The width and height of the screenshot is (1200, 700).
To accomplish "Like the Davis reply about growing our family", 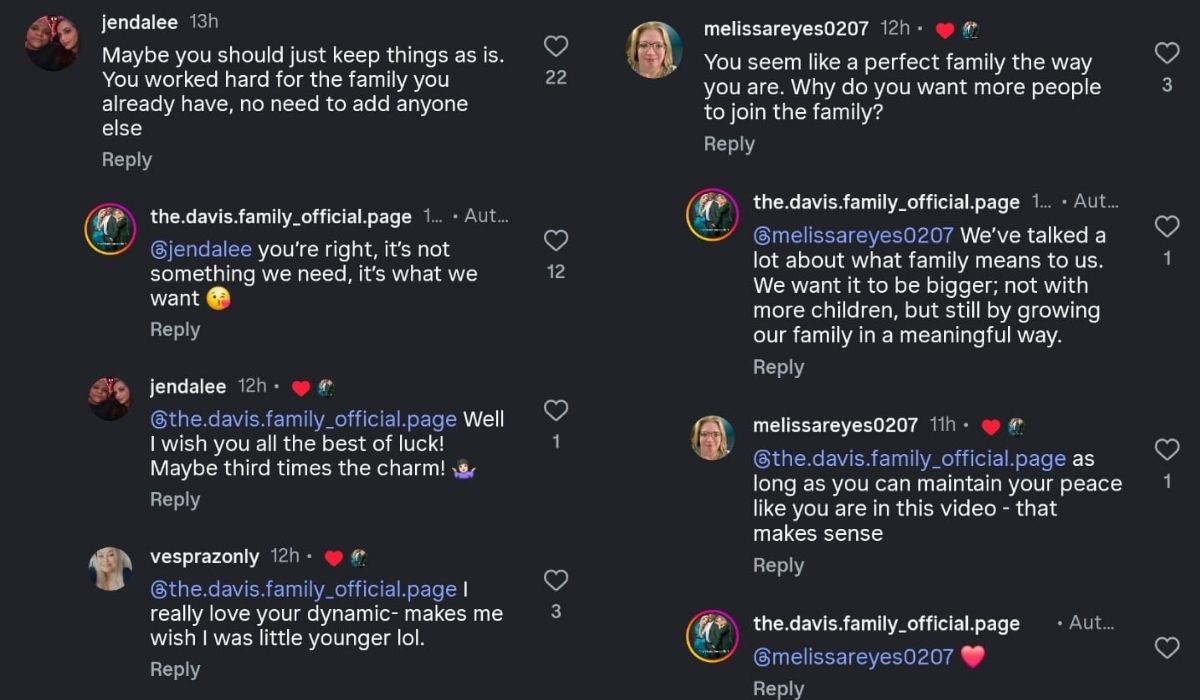I will pos(1166,226).
